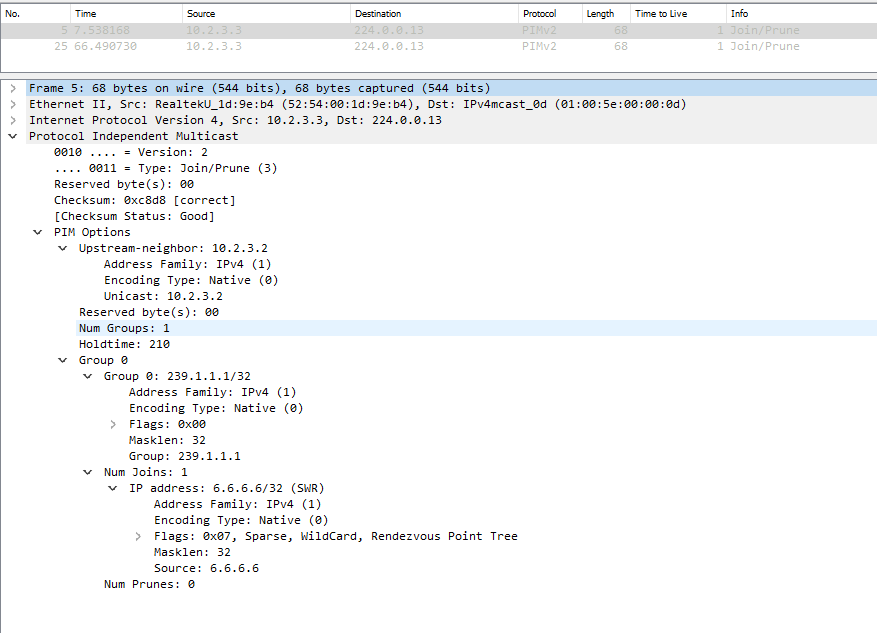Expand Flags 0x07 Sparse WildCard field
The width and height of the screenshot is (877, 633).
[x=138, y=536]
